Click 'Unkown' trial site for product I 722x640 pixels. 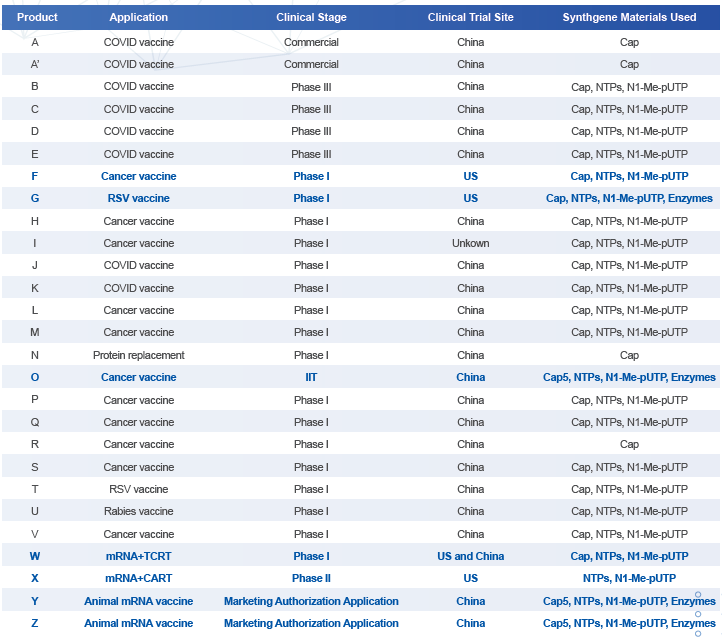click(471, 243)
